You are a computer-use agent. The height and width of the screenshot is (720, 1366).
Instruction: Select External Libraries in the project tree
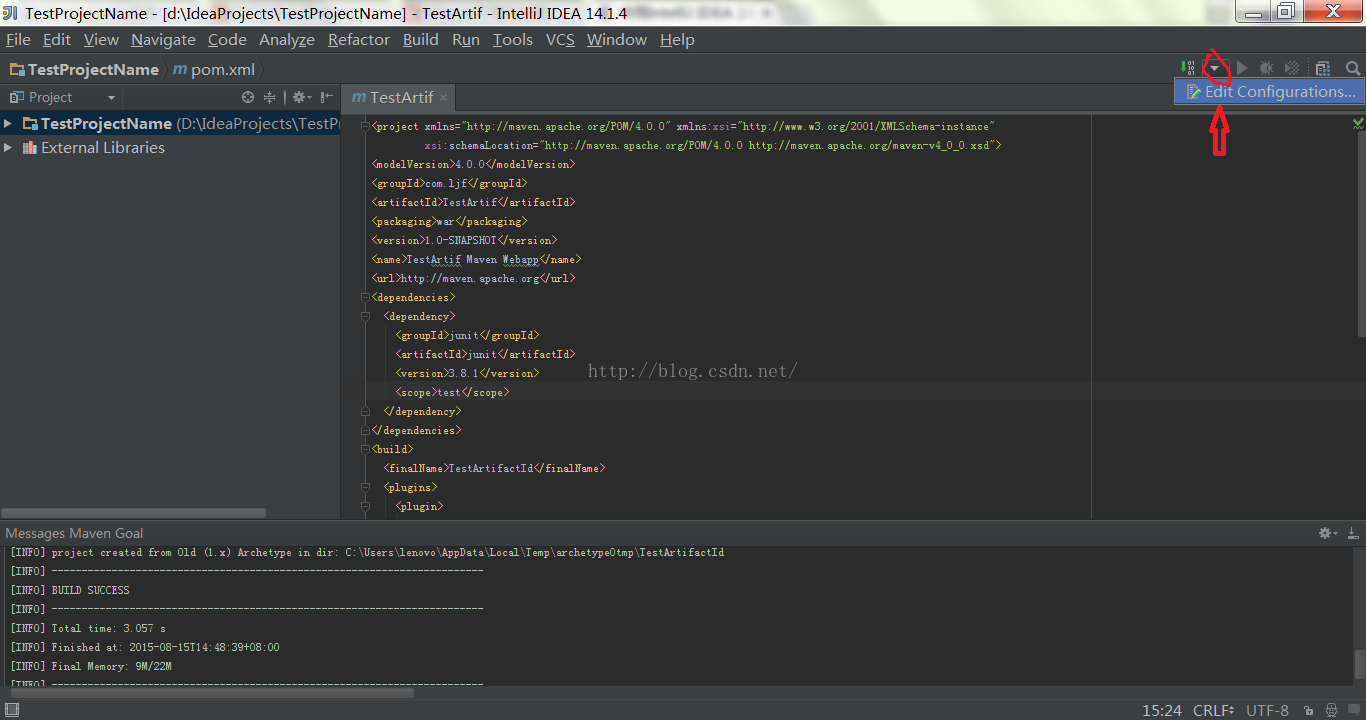pos(93,148)
